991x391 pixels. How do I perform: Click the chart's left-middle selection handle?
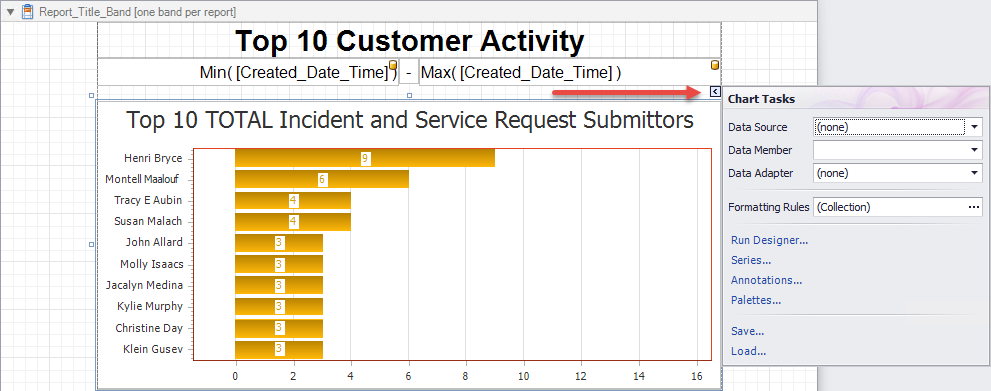click(x=92, y=244)
